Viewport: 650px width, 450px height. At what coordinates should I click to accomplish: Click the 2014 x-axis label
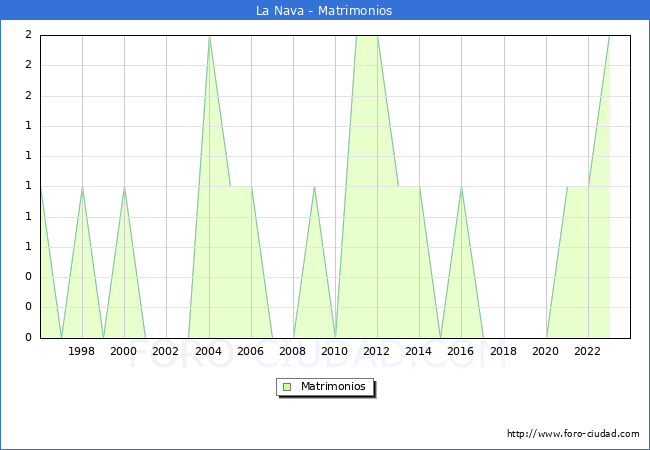tap(418, 351)
